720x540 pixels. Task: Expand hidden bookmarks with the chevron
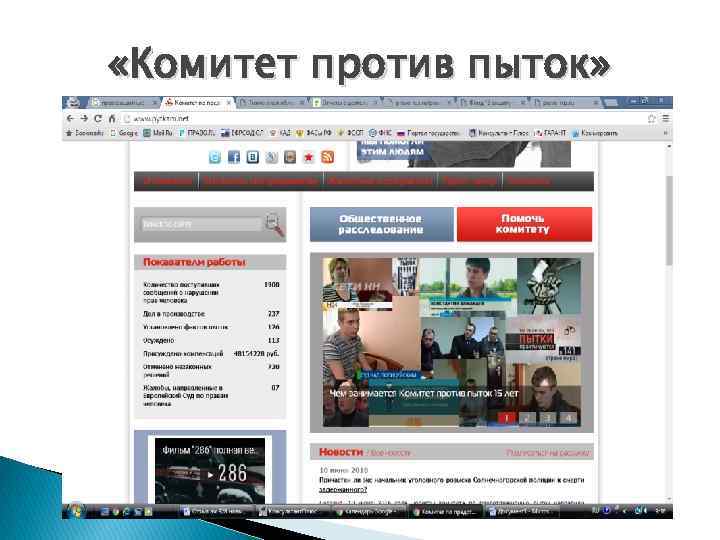665,133
